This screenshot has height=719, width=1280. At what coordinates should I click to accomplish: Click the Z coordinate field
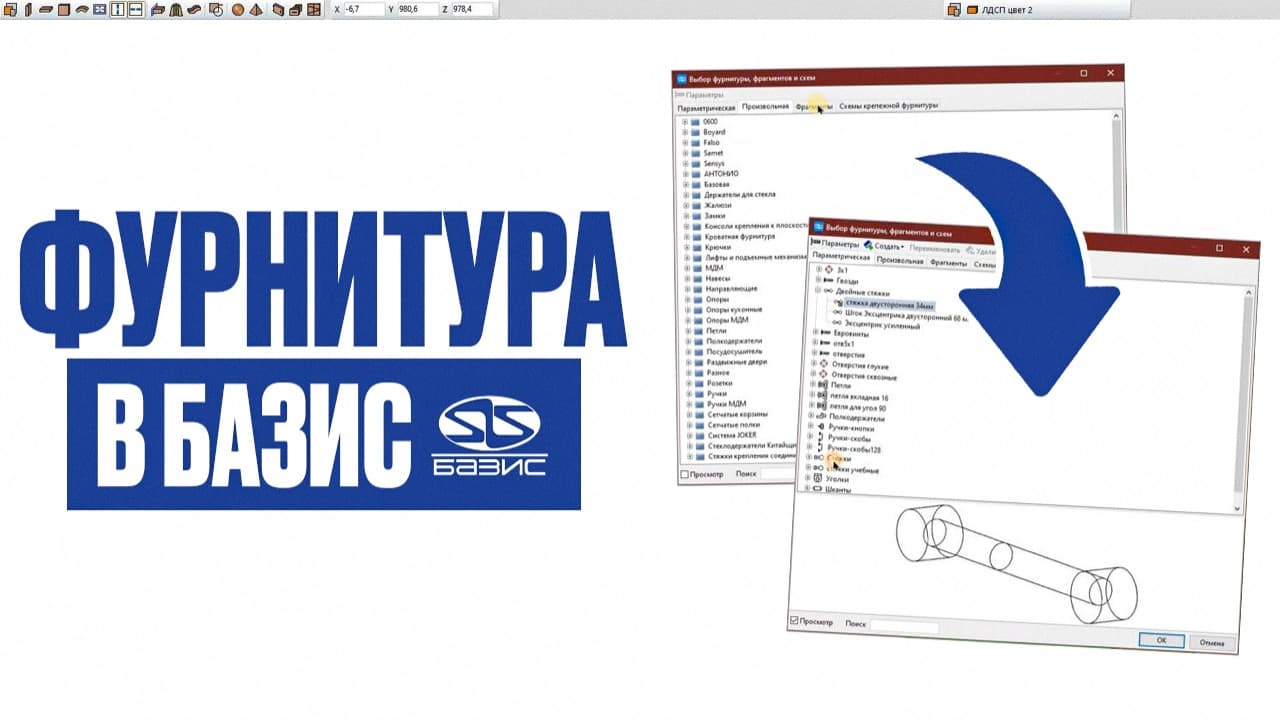coord(473,9)
